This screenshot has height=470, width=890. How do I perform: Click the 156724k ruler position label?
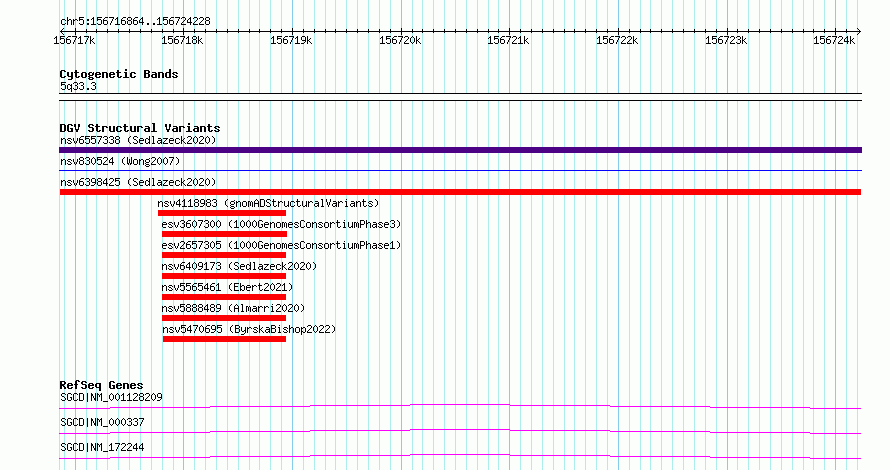834,40
